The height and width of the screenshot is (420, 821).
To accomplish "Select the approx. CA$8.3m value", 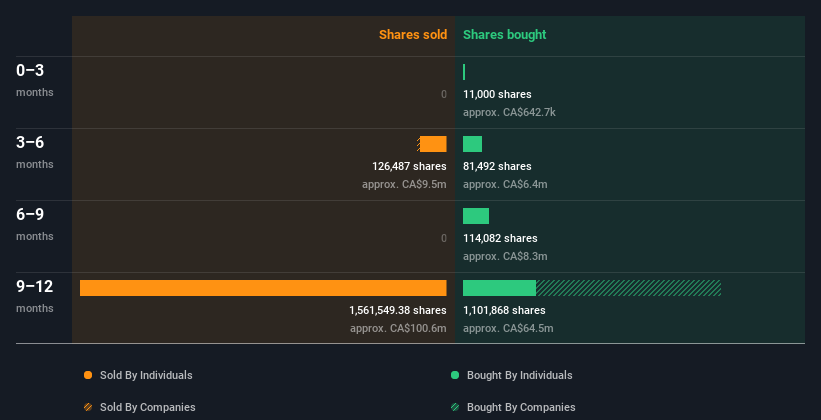I will pyautogui.click(x=505, y=257).
